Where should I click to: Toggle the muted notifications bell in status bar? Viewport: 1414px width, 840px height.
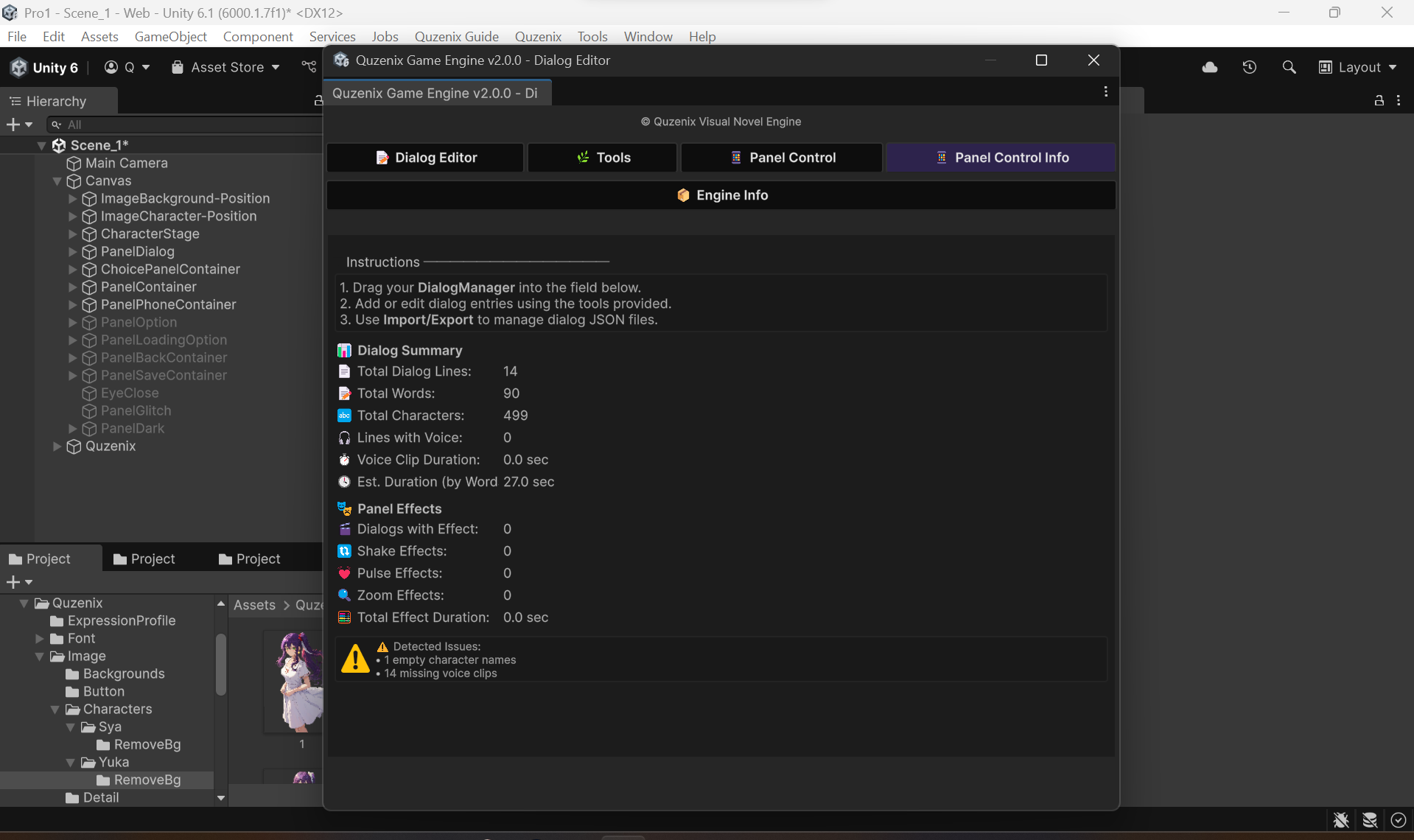click(1340, 820)
